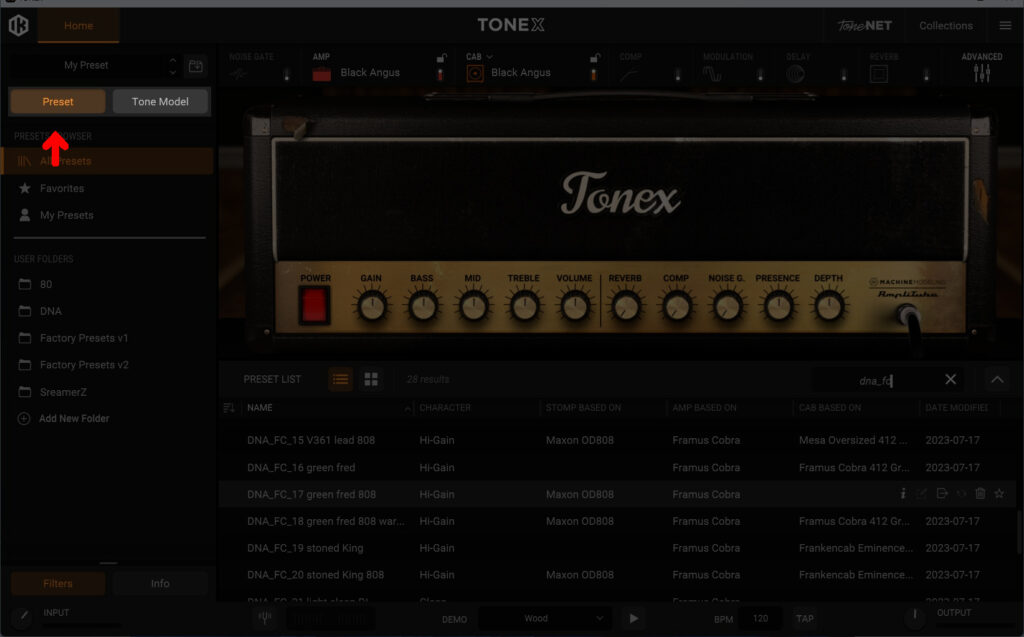Toggle the amp red POWER switch
The height and width of the screenshot is (637, 1024).
point(315,305)
